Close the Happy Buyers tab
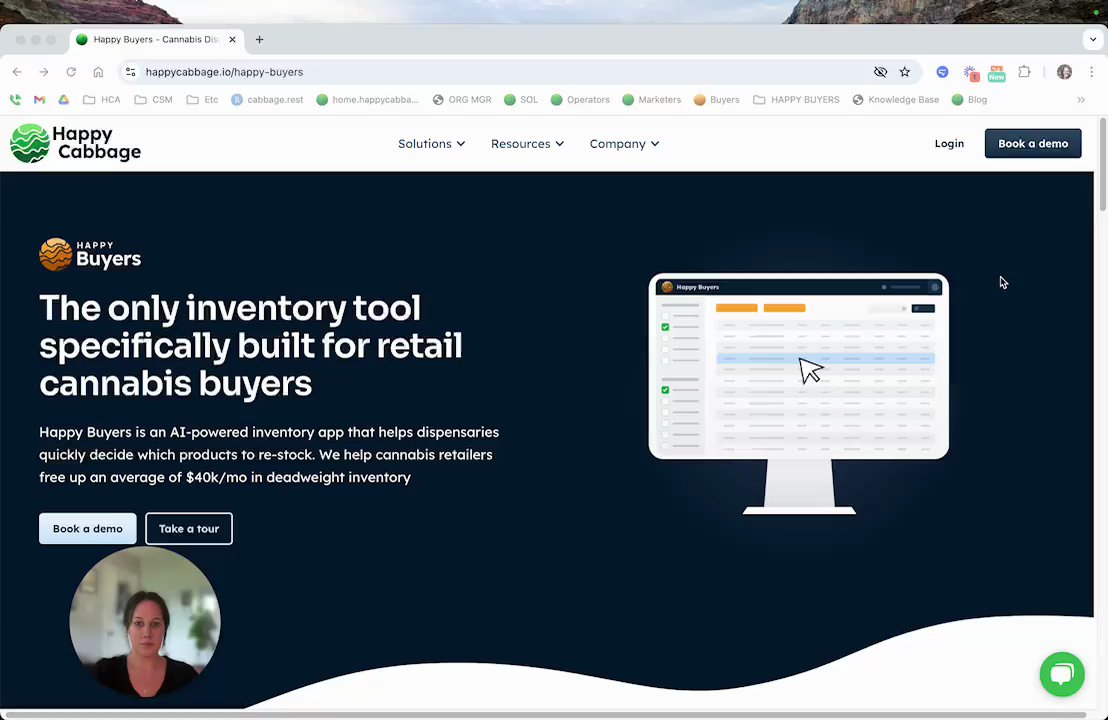 (232, 40)
